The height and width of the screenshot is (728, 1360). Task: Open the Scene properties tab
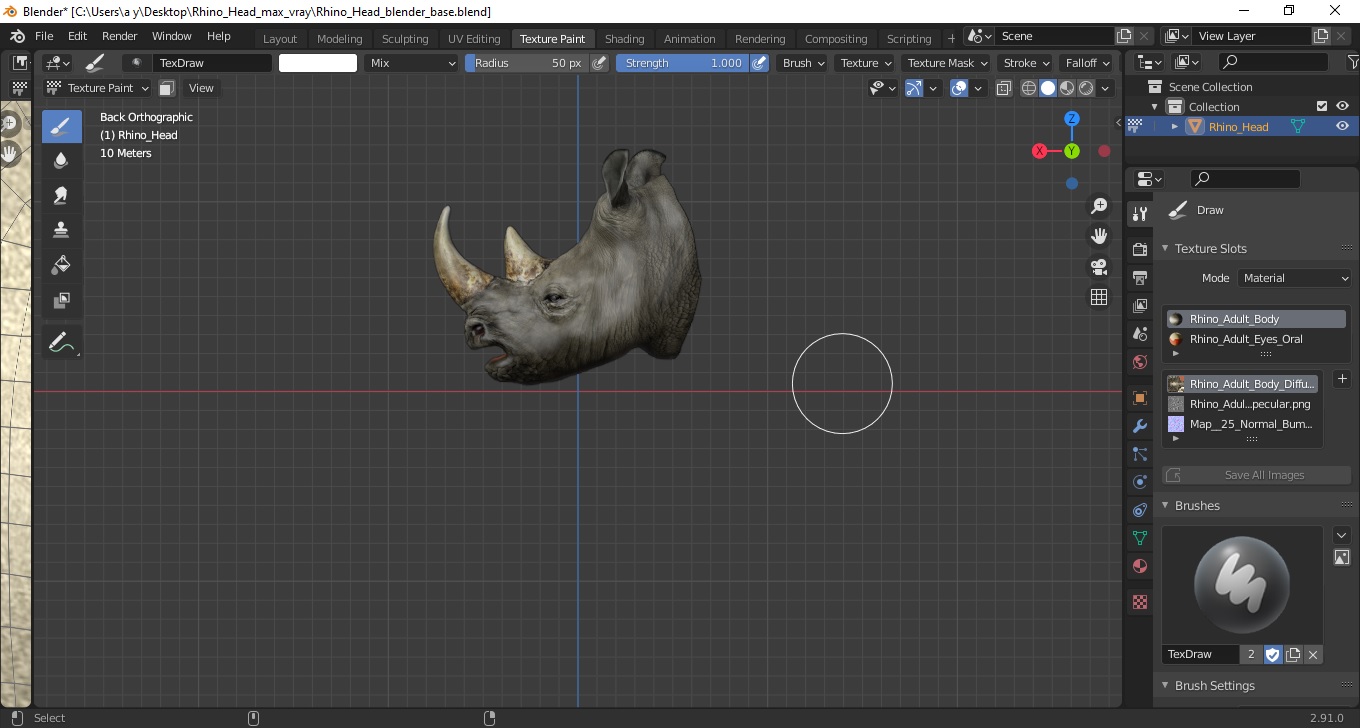[1139, 333]
